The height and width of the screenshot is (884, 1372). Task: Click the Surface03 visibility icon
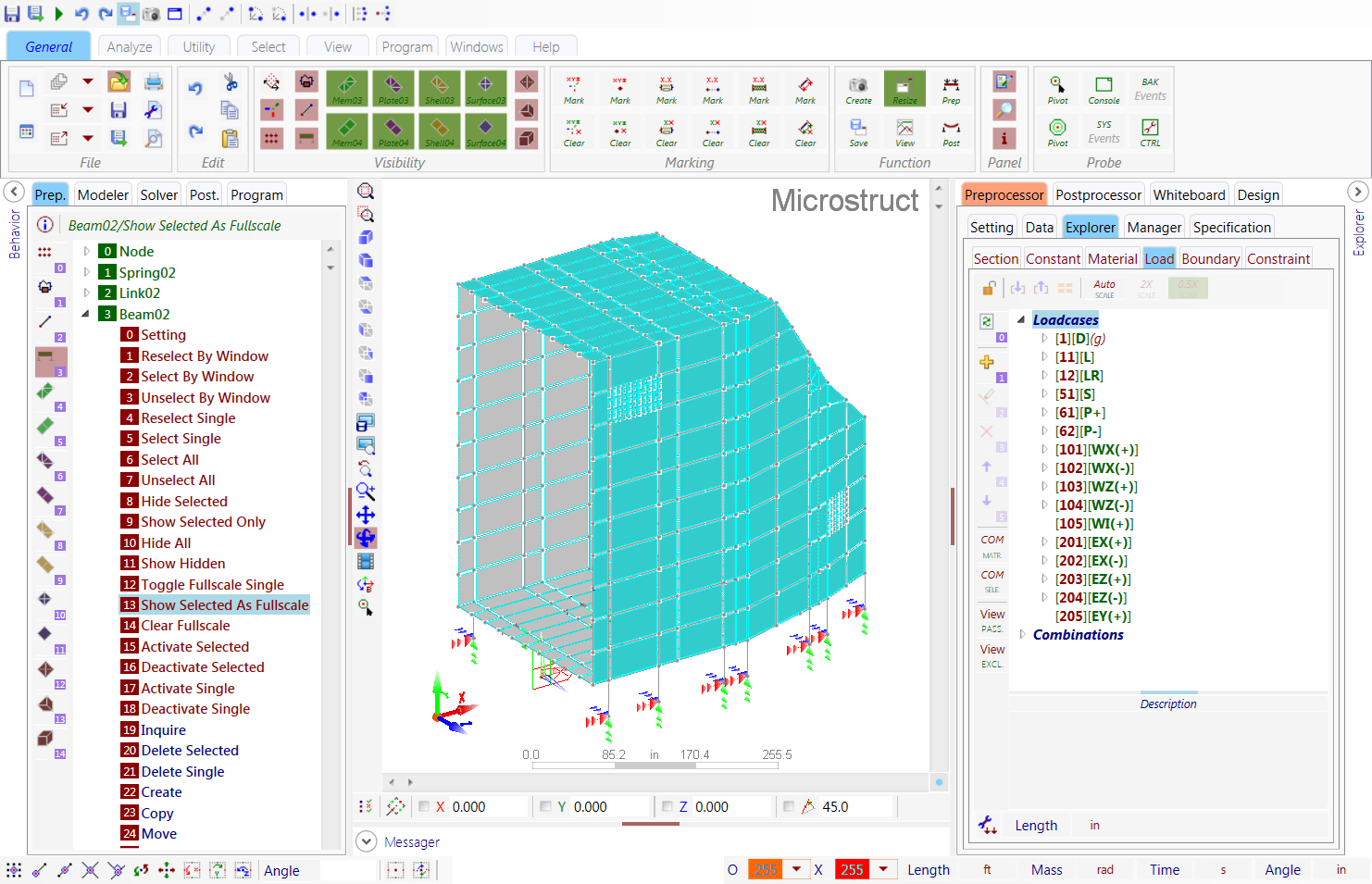tap(486, 89)
